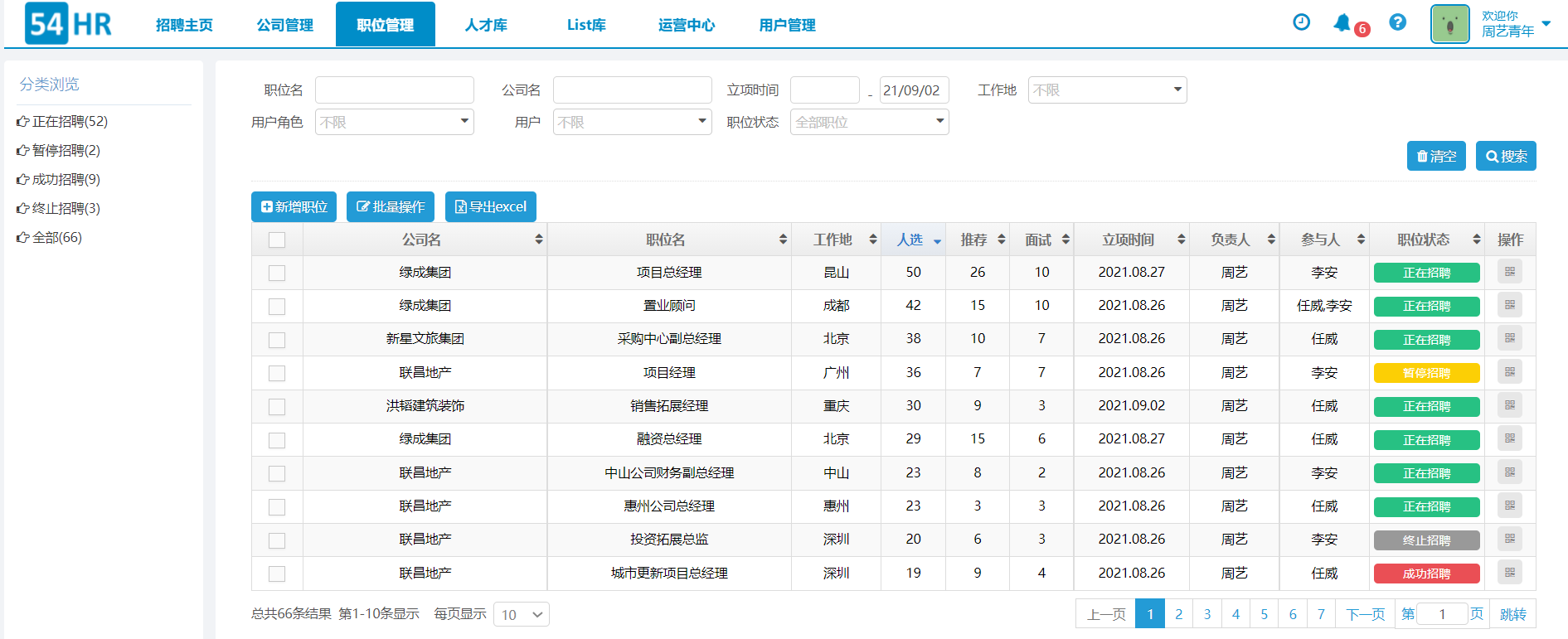Filter by 正在招聘(52) category
This screenshot has width=1568, height=639.
click(62, 121)
